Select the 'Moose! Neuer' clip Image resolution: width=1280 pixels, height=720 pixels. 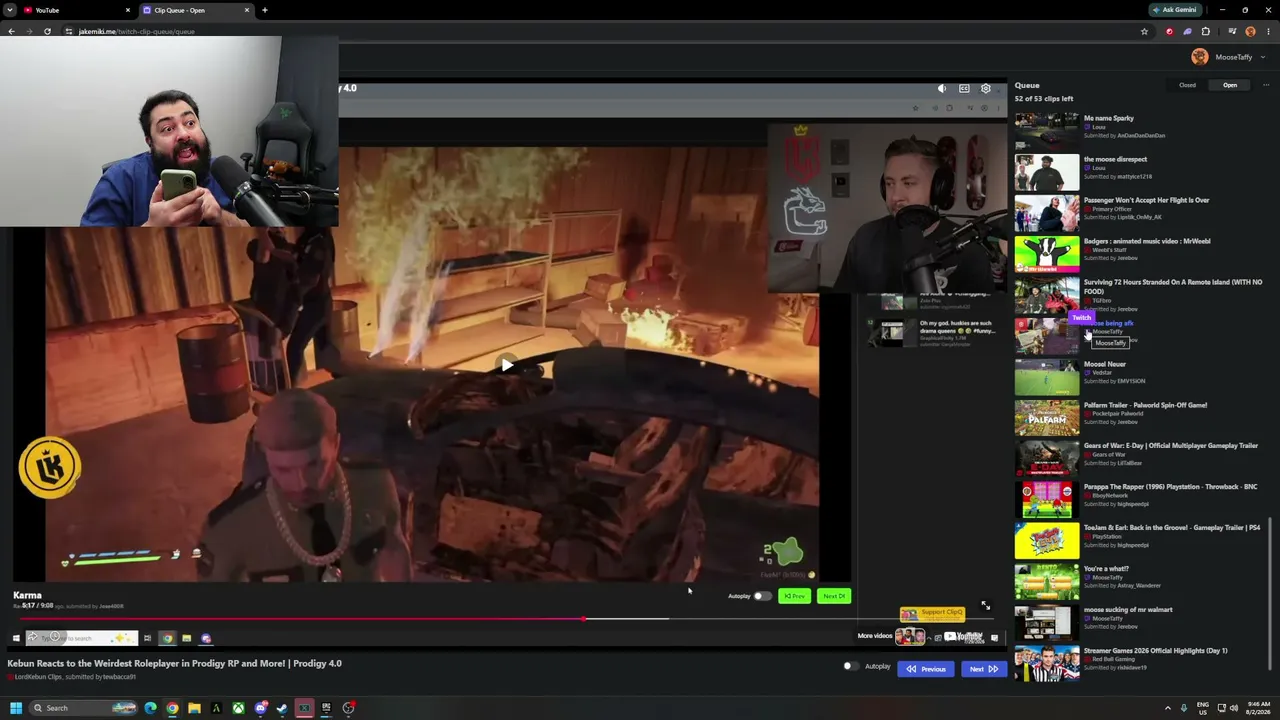pos(1140,377)
